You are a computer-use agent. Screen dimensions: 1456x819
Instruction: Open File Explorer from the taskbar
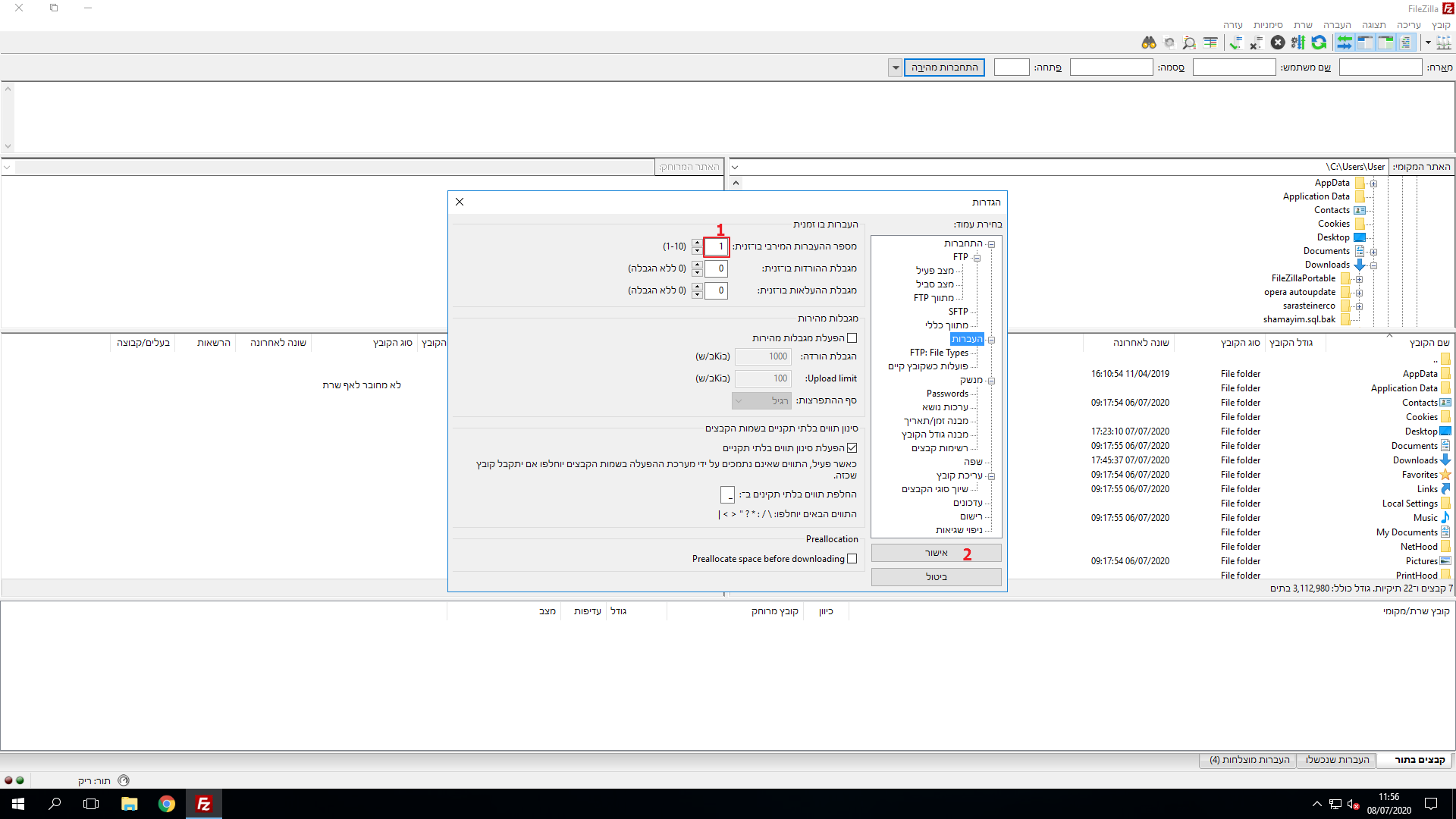[130, 804]
